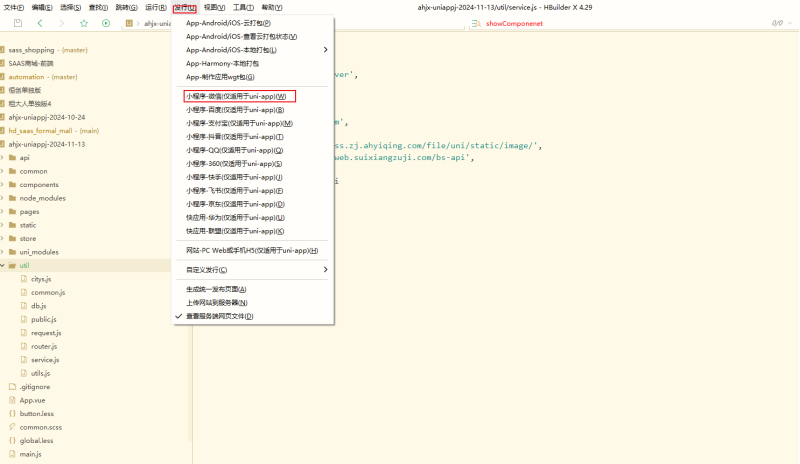Screen dimensions: 800x464
Task: Open the 工具(T) menu
Action: [243, 7]
